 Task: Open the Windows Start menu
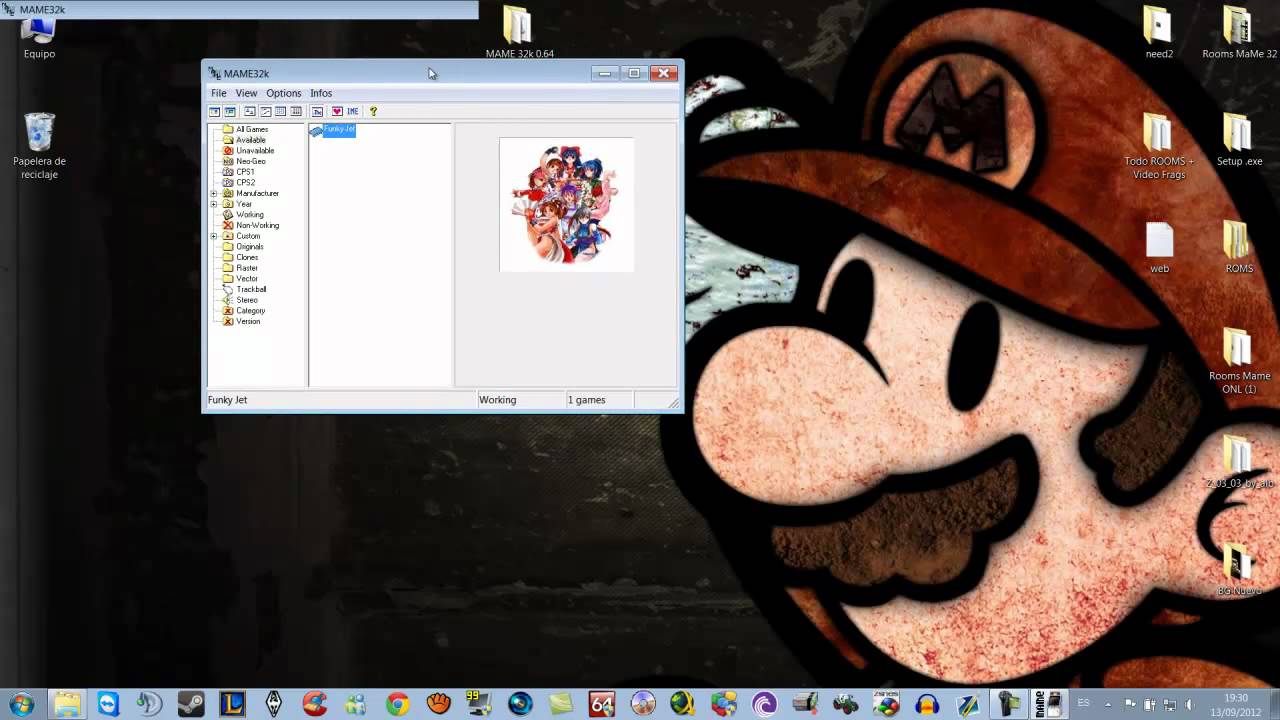tap(21, 704)
